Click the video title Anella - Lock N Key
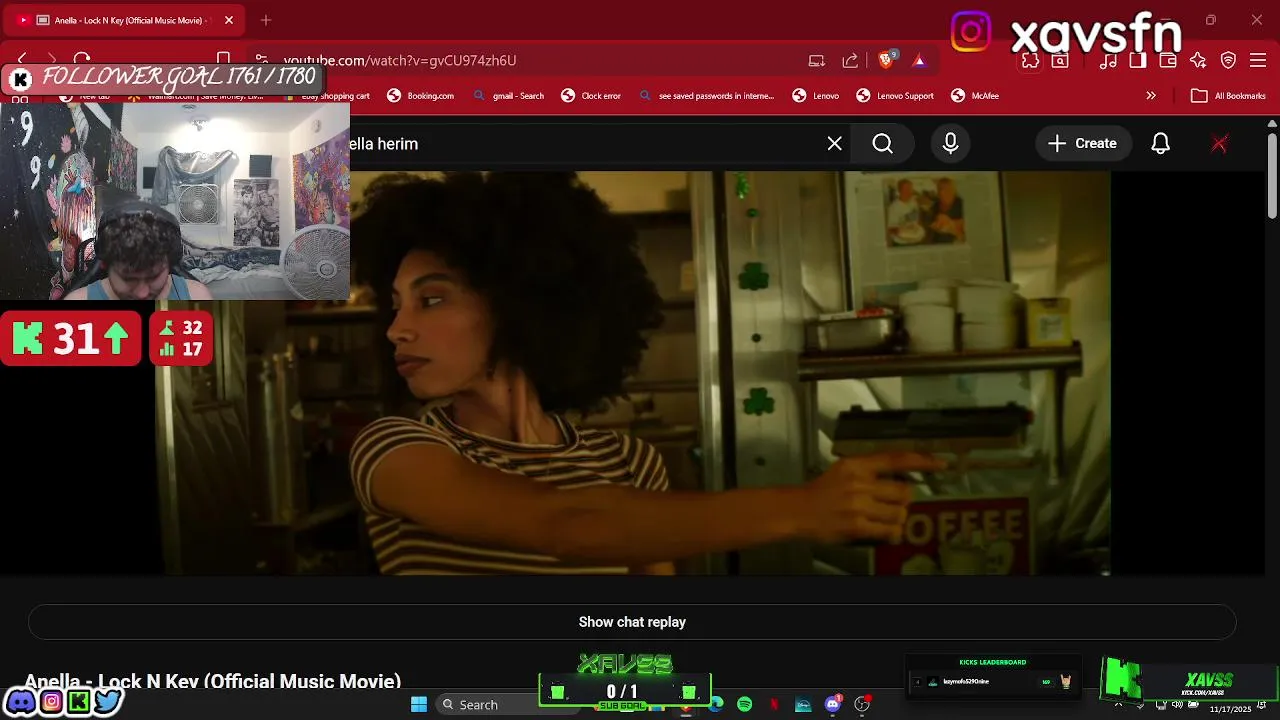Image resolution: width=1280 pixels, height=720 pixels. pyautogui.click(x=212, y=681)
